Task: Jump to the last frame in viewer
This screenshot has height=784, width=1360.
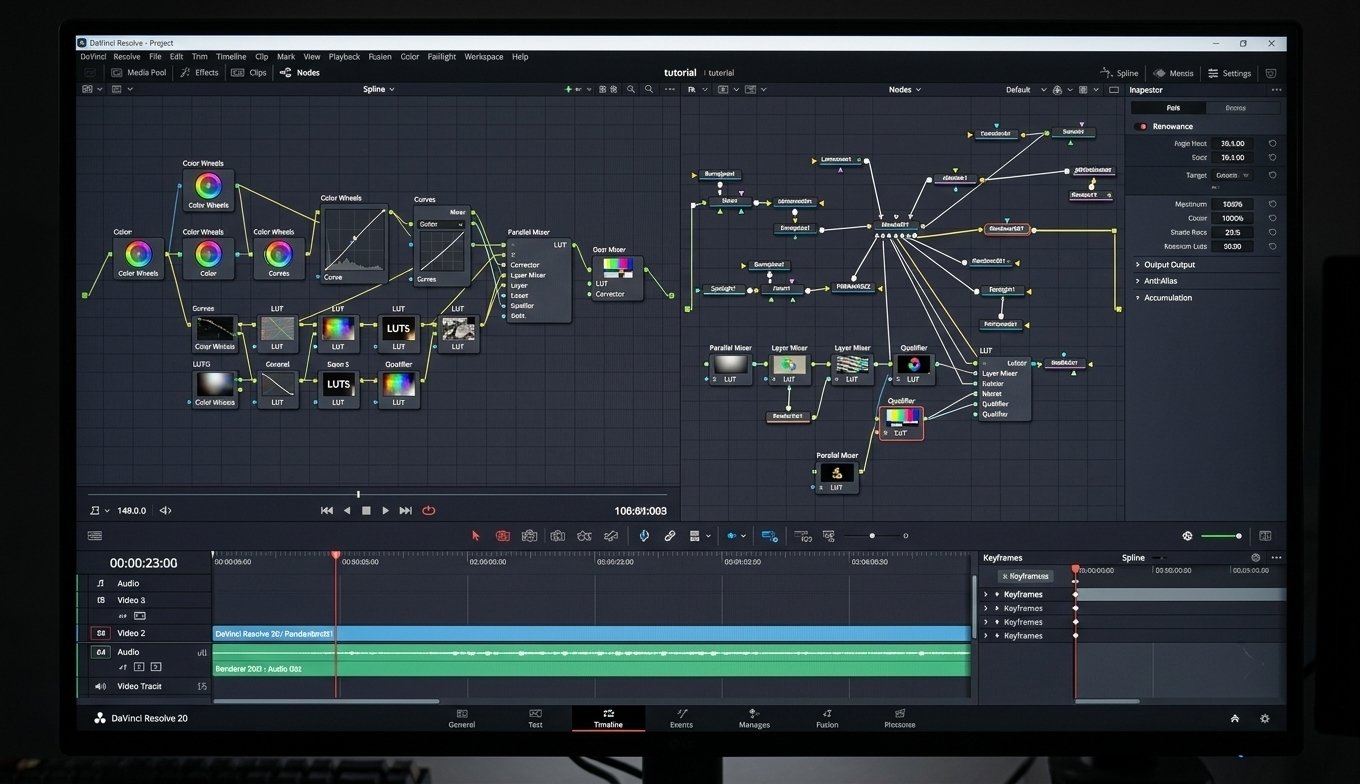Action: [x=405, y=510]
